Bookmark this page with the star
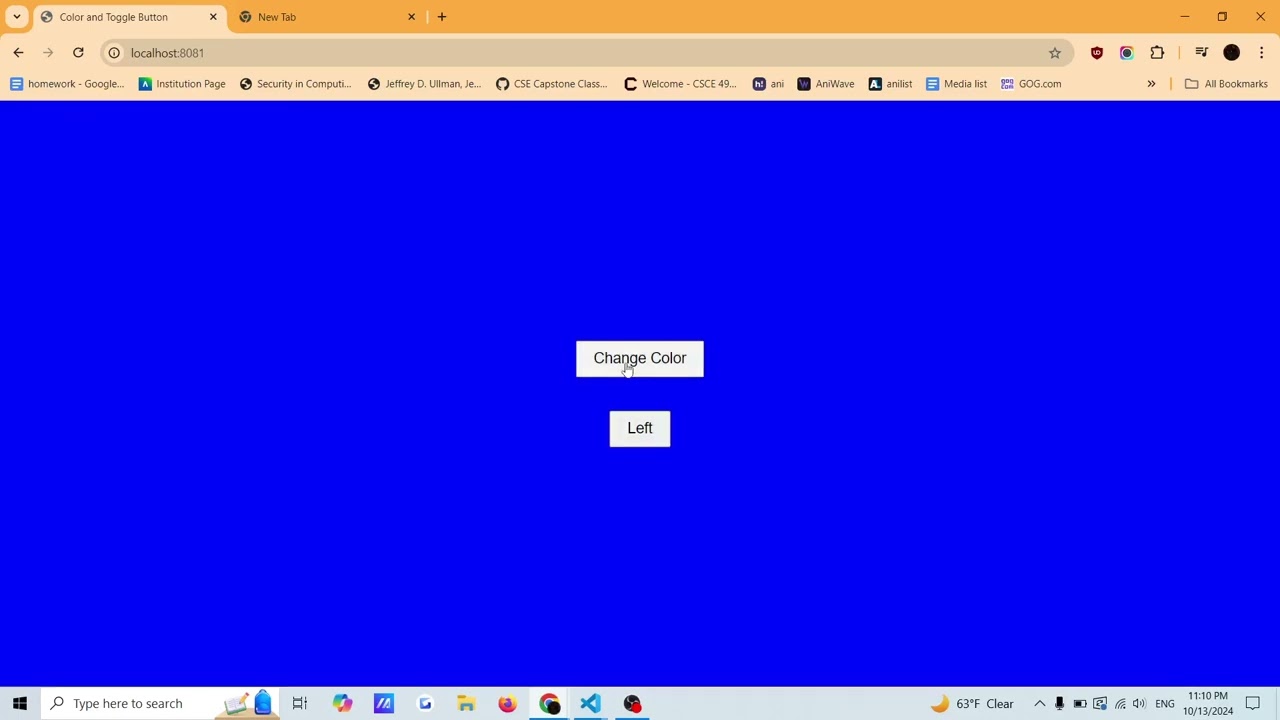The width and height of the screenshot is (1280, 720). [x=1054, y=53]
